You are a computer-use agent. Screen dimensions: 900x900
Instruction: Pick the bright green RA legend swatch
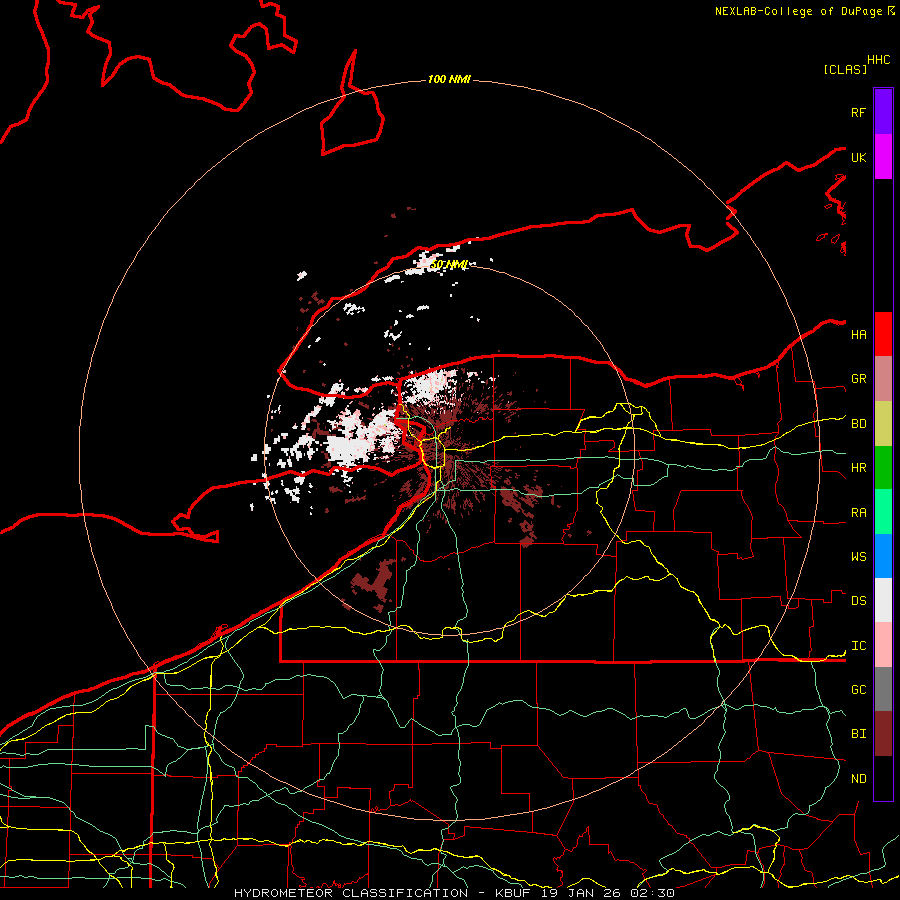coord(883,512)
